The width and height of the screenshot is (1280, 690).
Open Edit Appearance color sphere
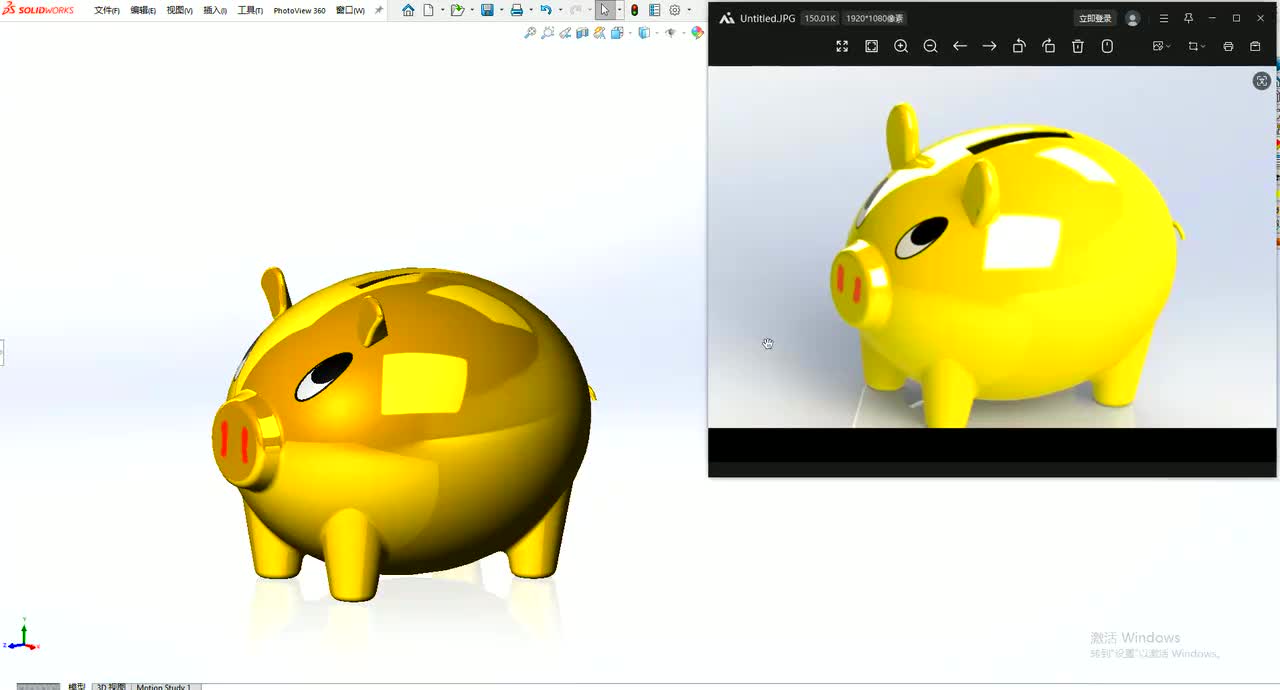(x=697, y=33)
